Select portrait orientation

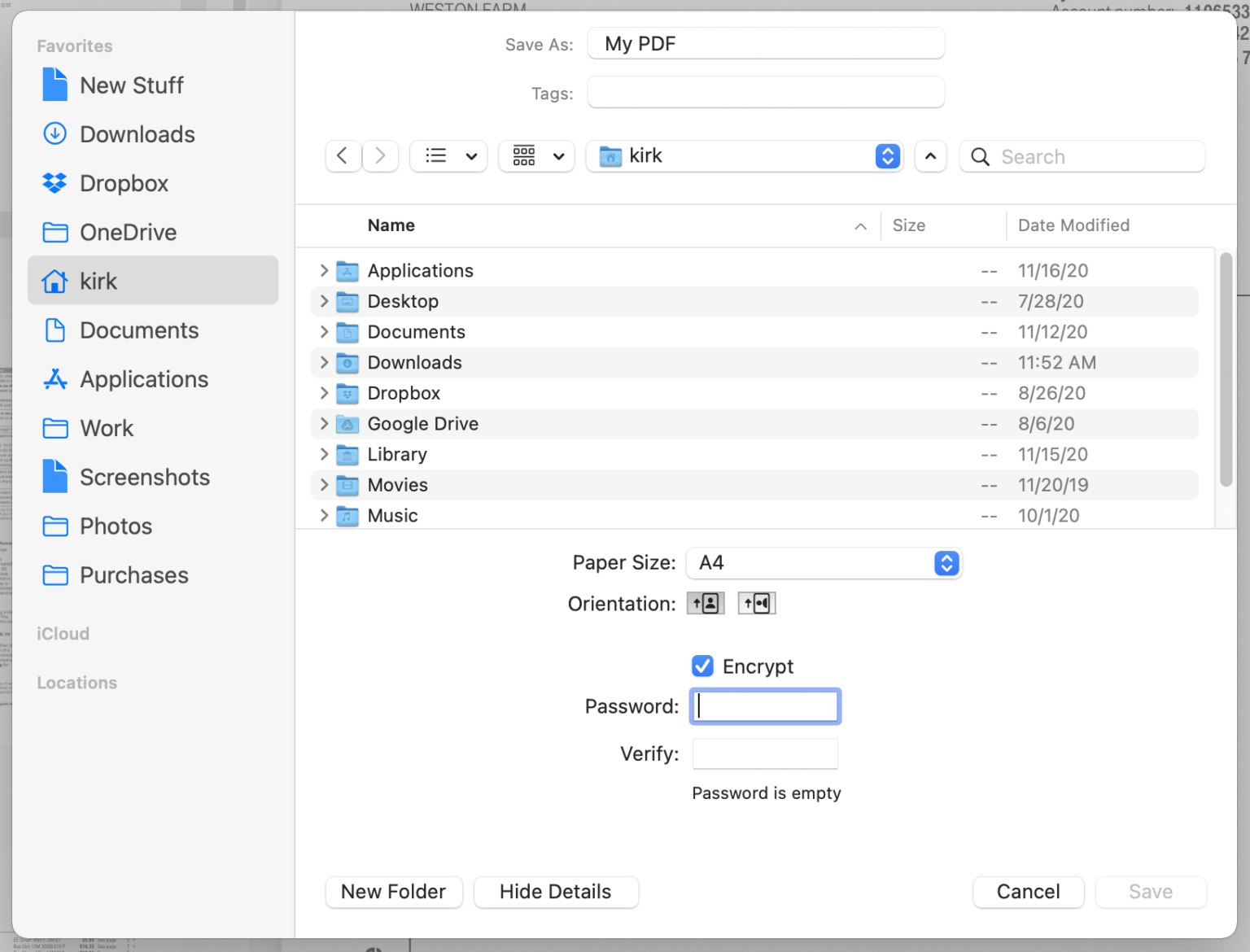point(705,603)
